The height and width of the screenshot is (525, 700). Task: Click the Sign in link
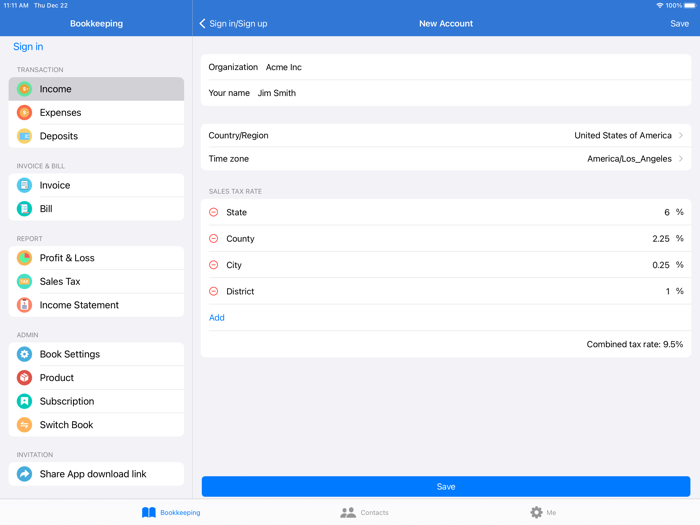pyautogui.click(x=28, y=46)
